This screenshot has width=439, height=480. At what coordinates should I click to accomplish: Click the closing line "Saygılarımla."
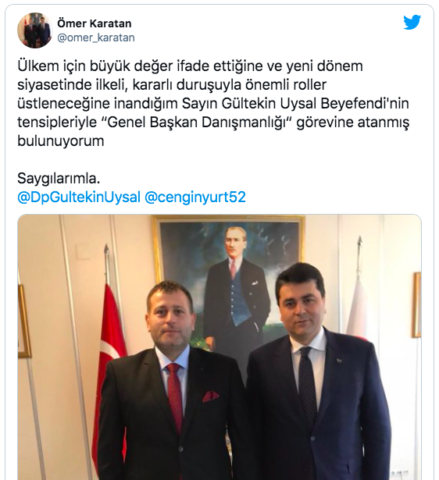pyautogui.click(x=59, y=179)
